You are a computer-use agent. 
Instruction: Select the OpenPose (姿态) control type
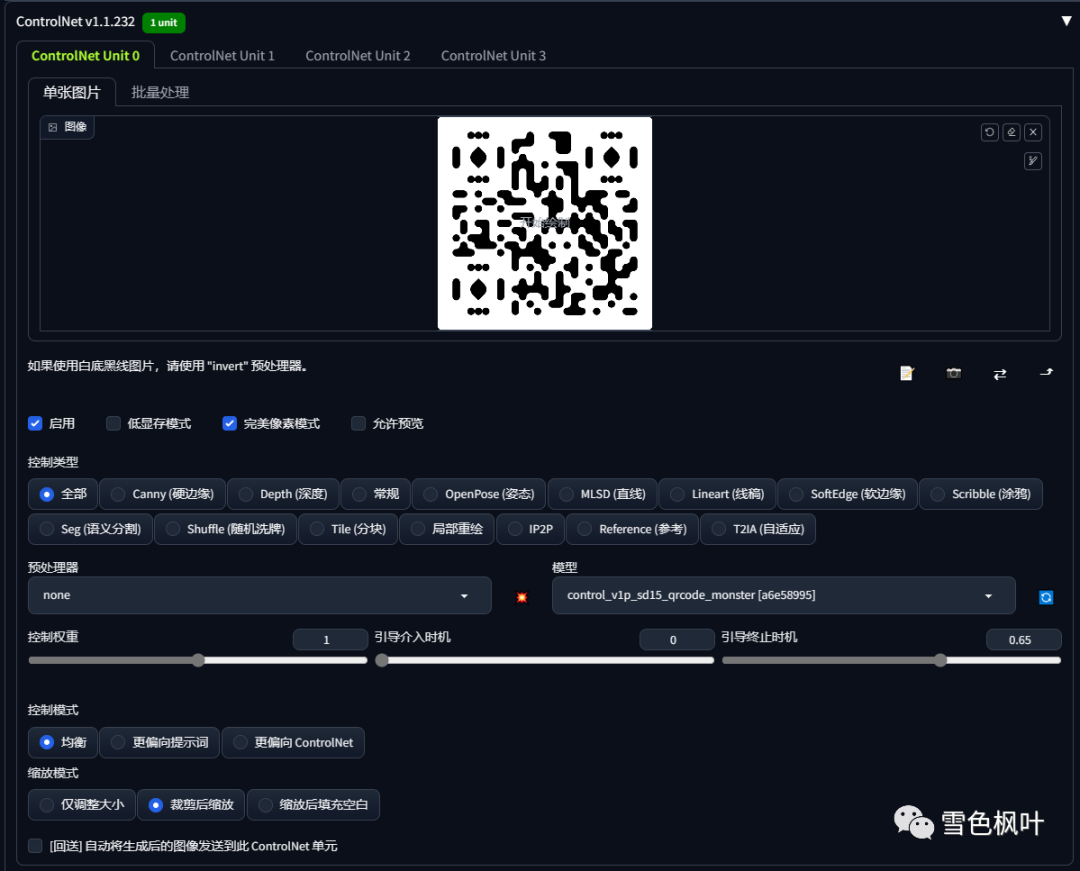[479, 494]
